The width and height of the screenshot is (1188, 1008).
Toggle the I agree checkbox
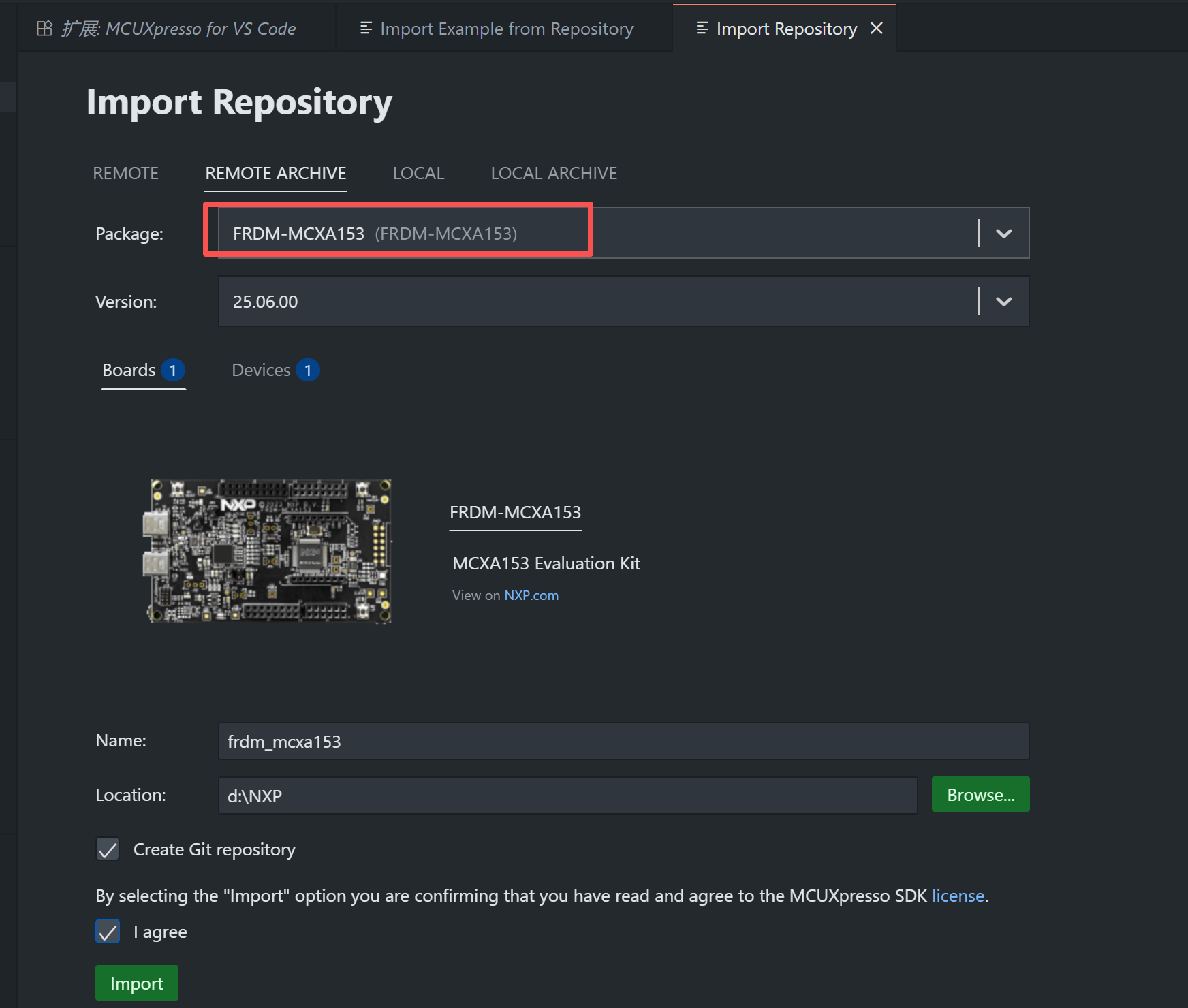pyautogui.click(x=108, y=932)
